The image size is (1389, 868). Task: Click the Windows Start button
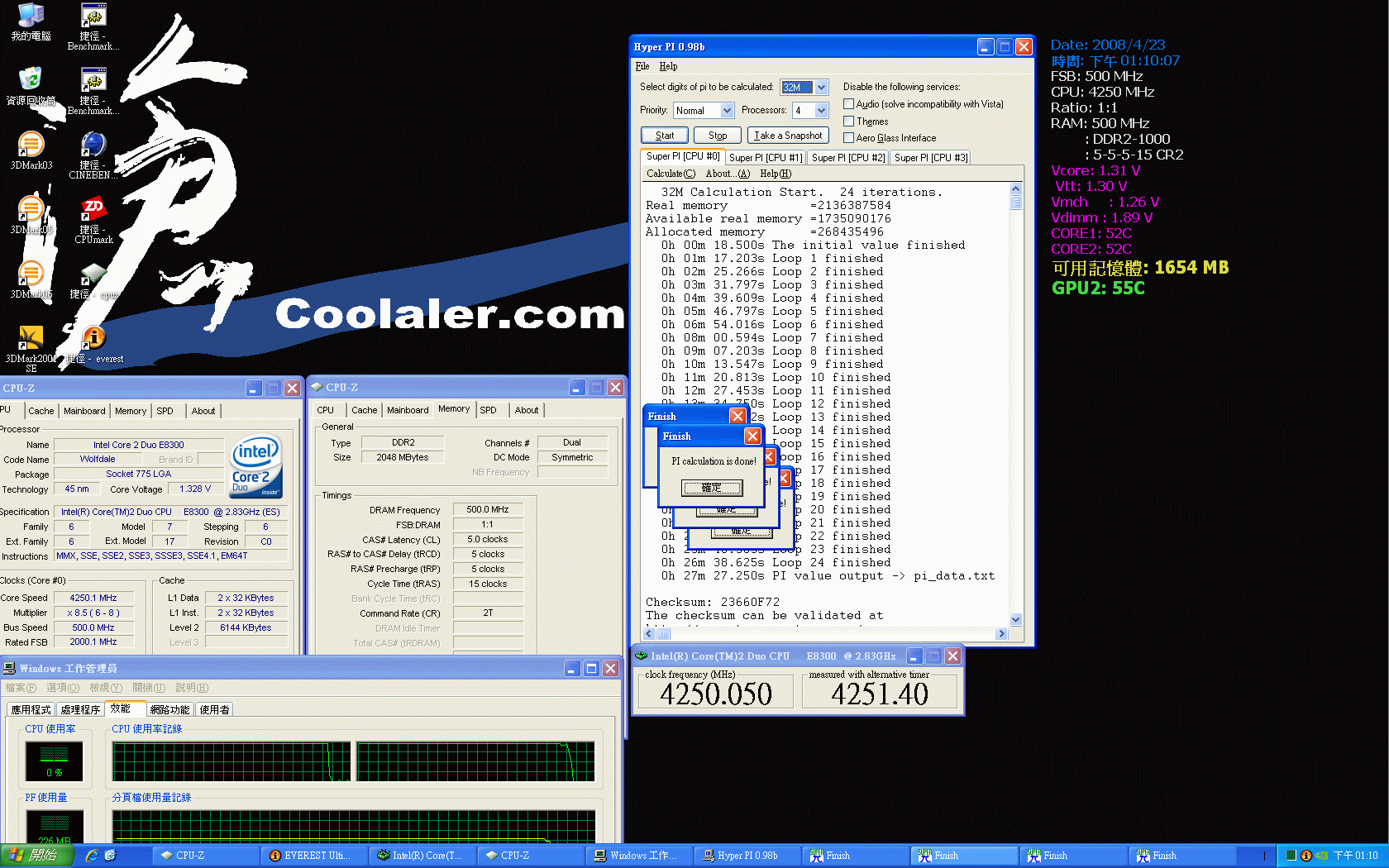(x=36, y=856)
